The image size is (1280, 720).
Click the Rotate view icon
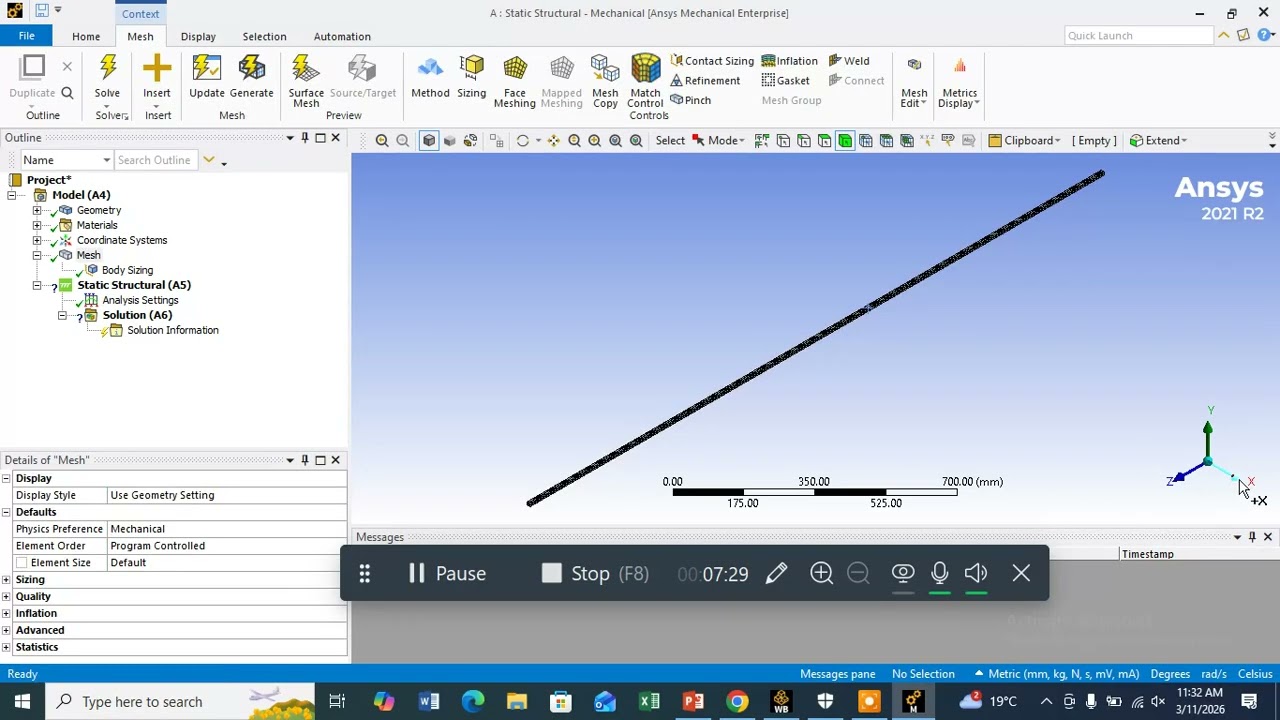(522, 141)
